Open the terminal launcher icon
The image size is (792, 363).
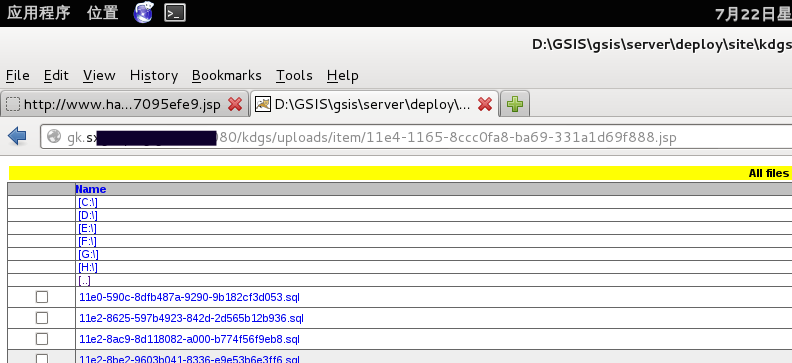coord(175,13)
